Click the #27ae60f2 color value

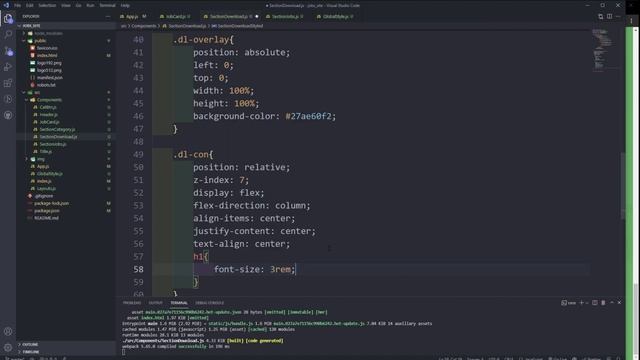pos(308,116)
